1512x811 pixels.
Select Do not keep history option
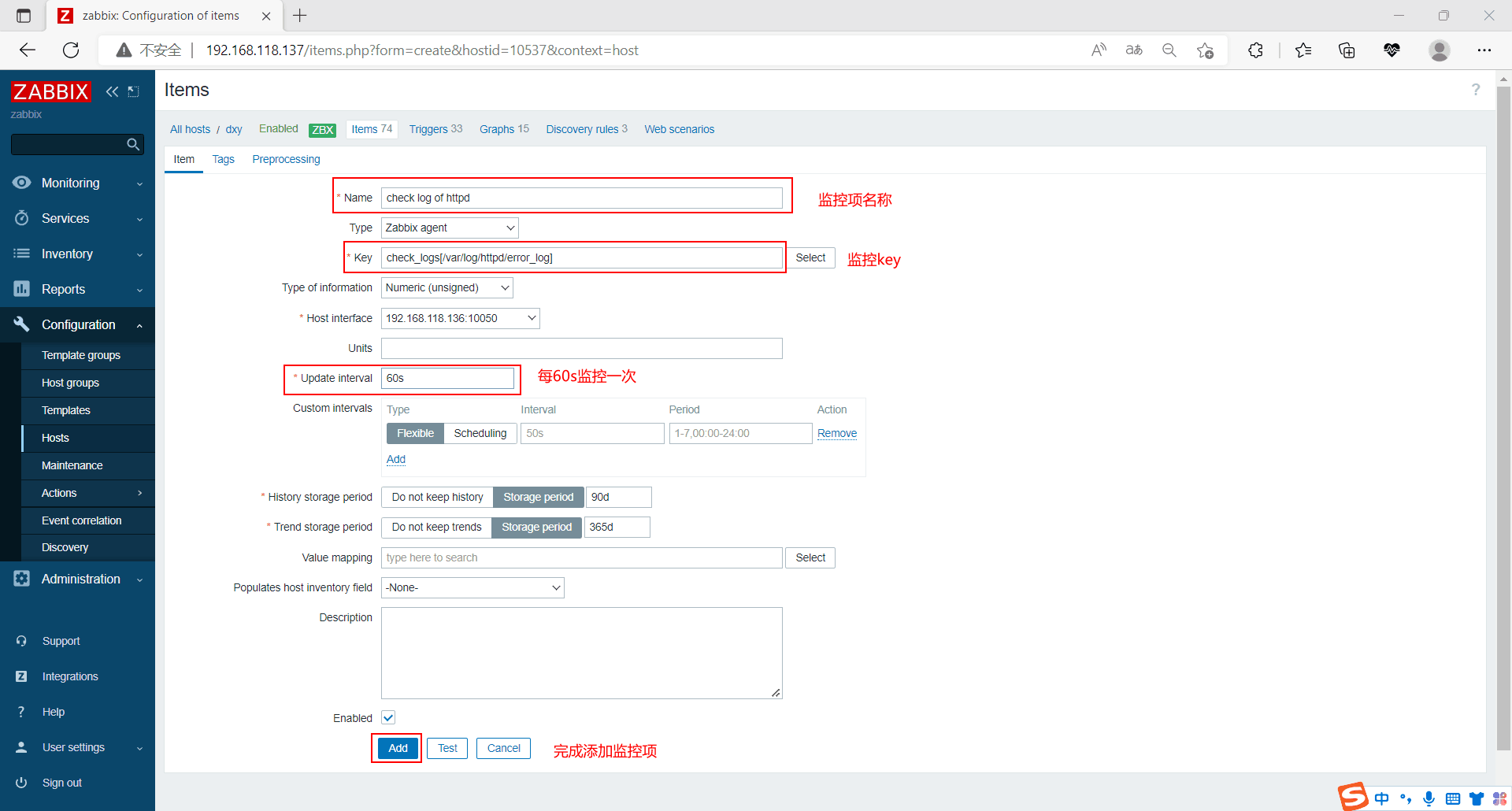pos(437,497)
